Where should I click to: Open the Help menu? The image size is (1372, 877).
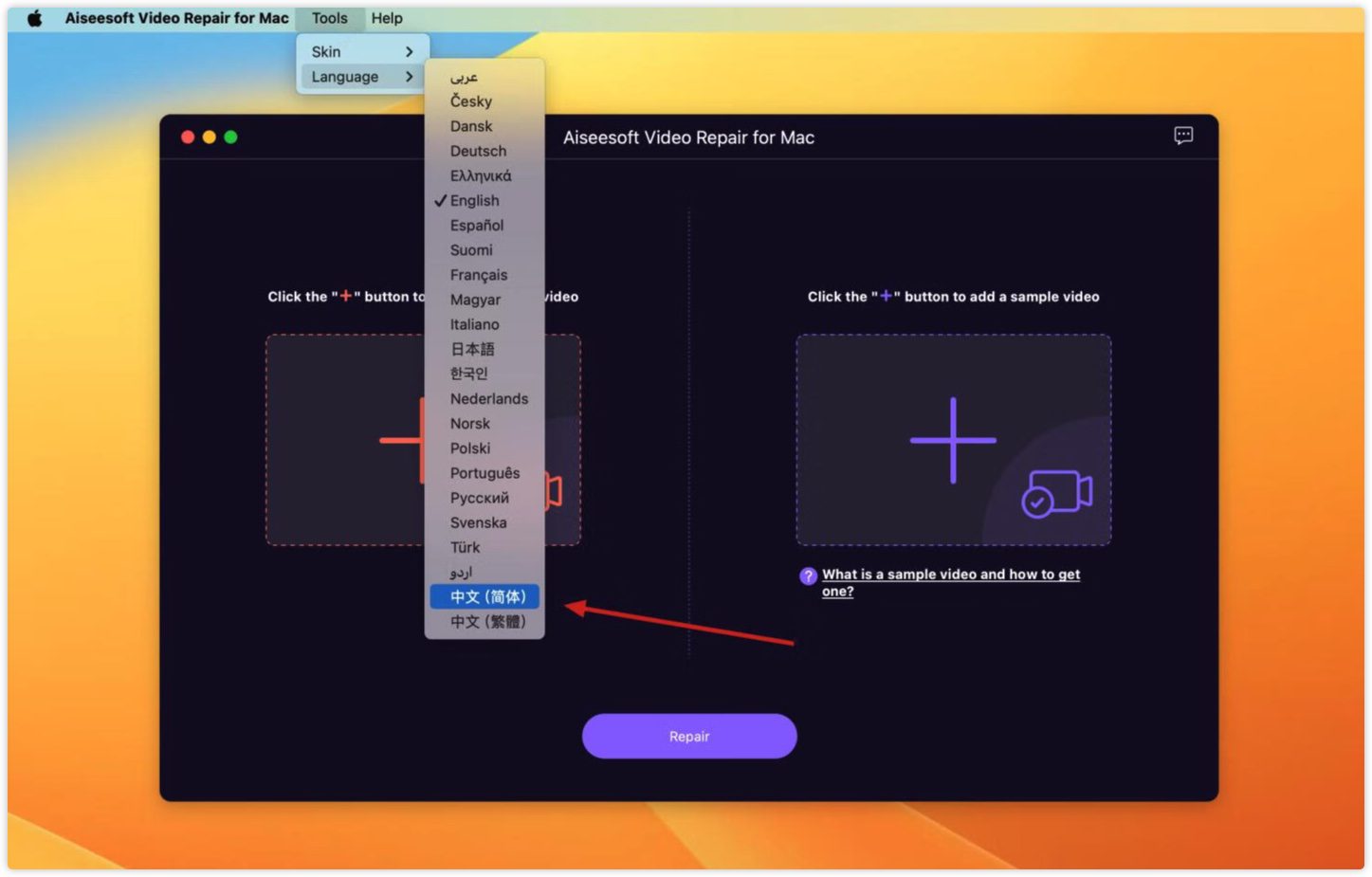[387, 18]
